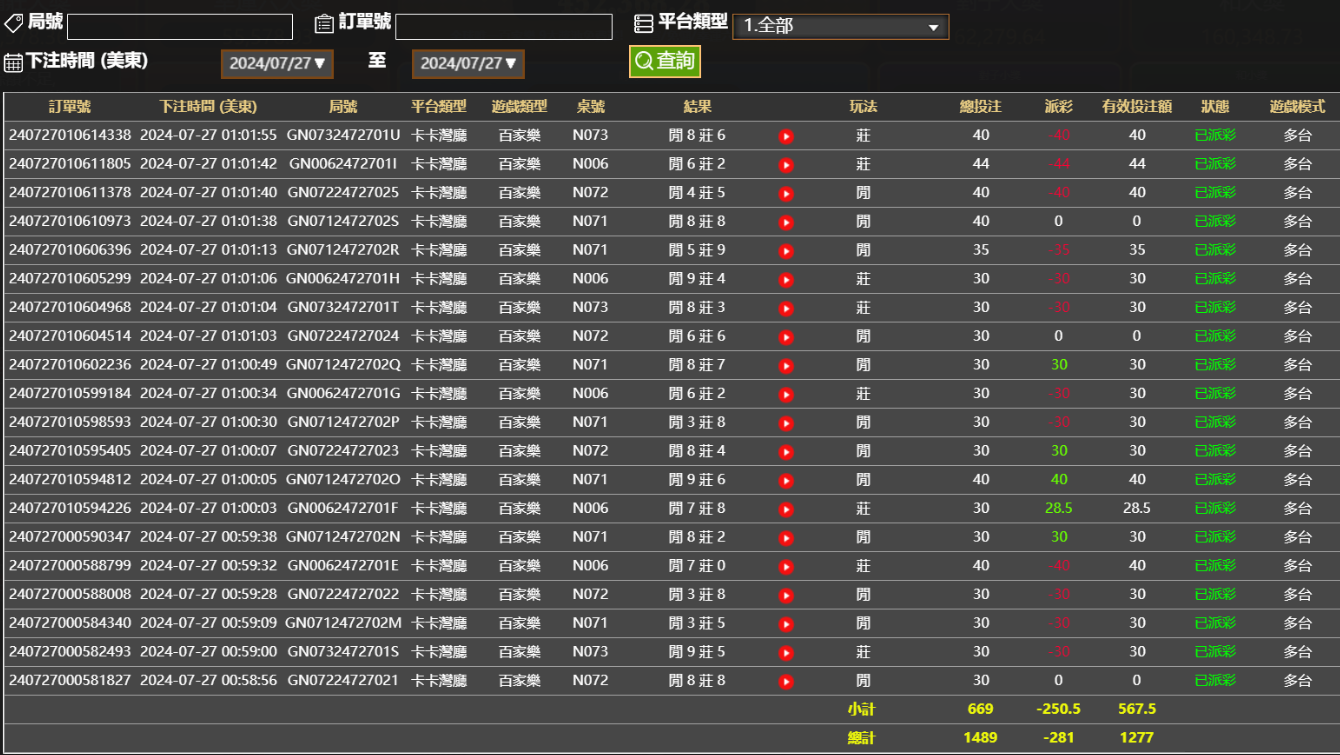
Task: Click the calendar icon beside 下注時間 (美東)
Action: tap(13, 62)
